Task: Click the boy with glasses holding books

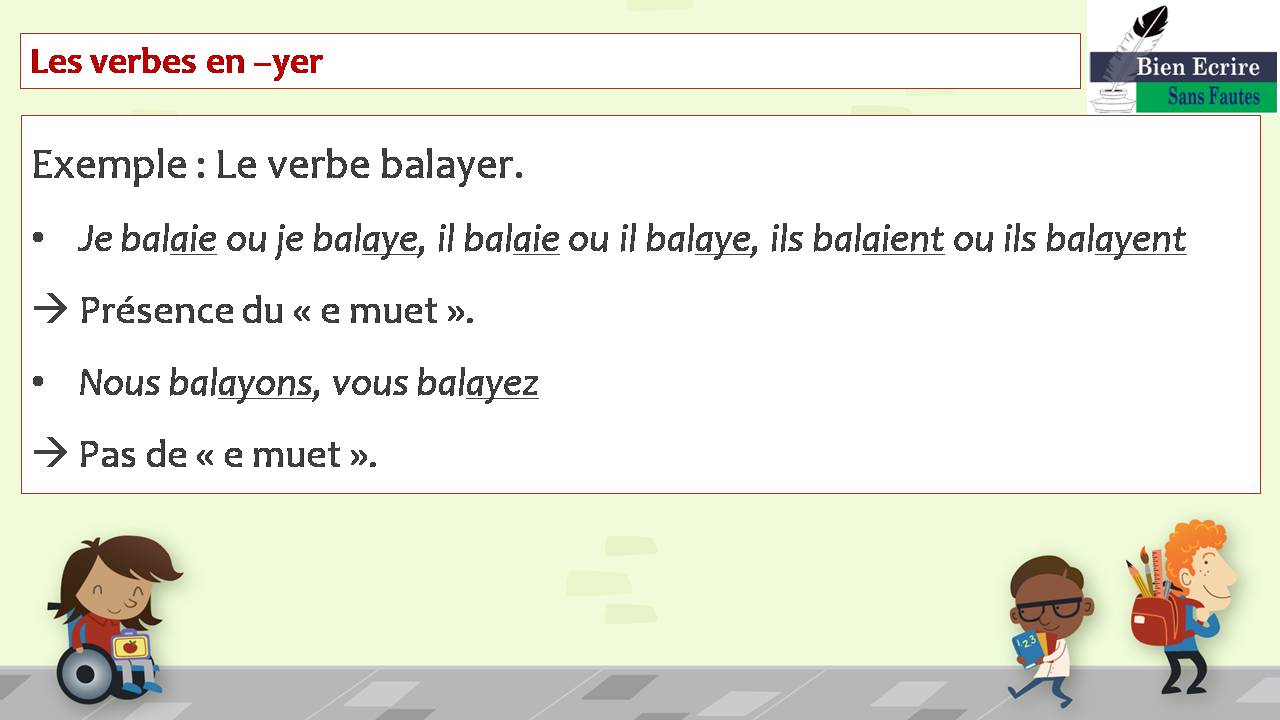Action: (x=1048, y=627)
